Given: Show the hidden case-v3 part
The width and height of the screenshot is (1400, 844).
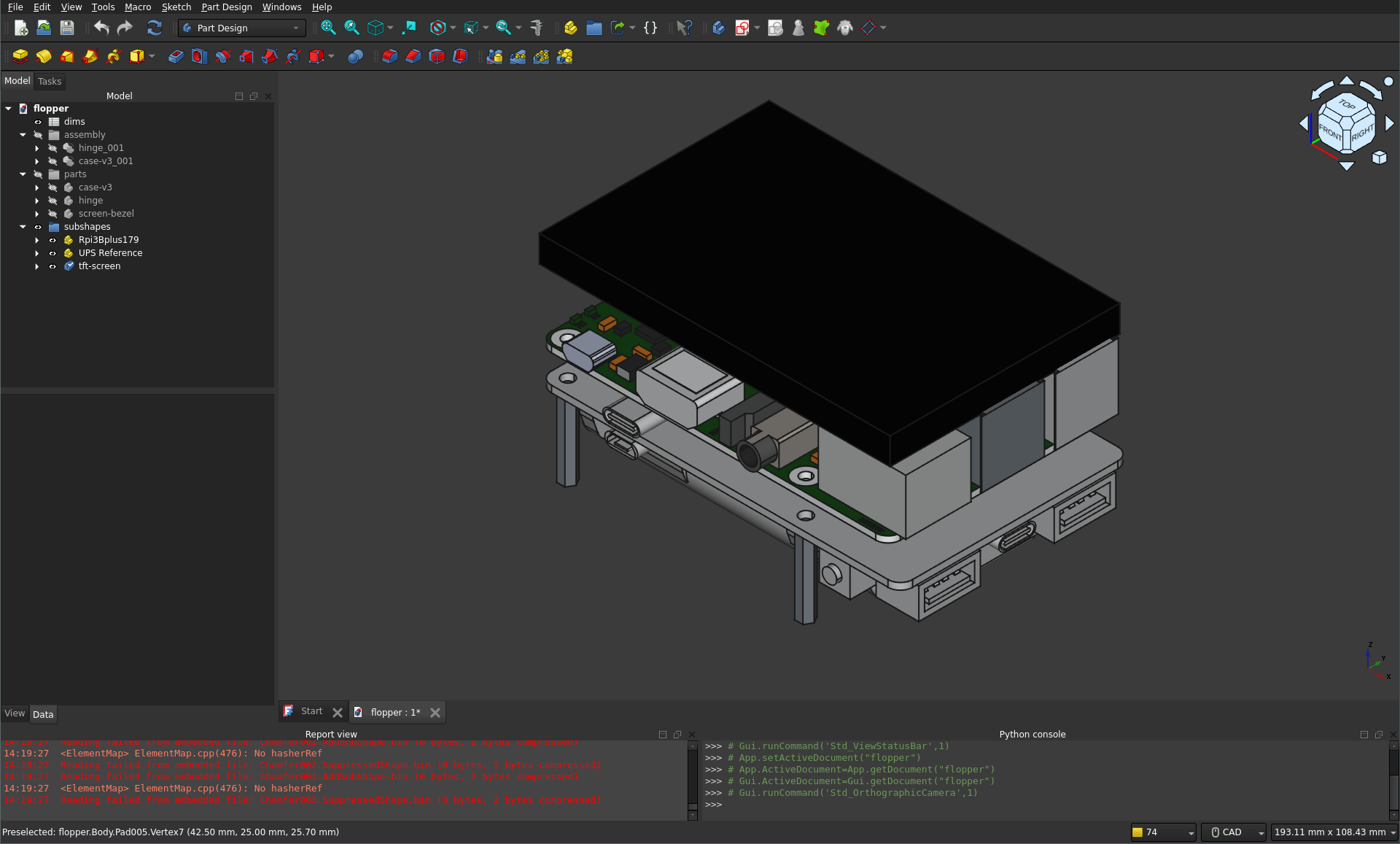Looking at the screenshot, I should click(52, 187).
